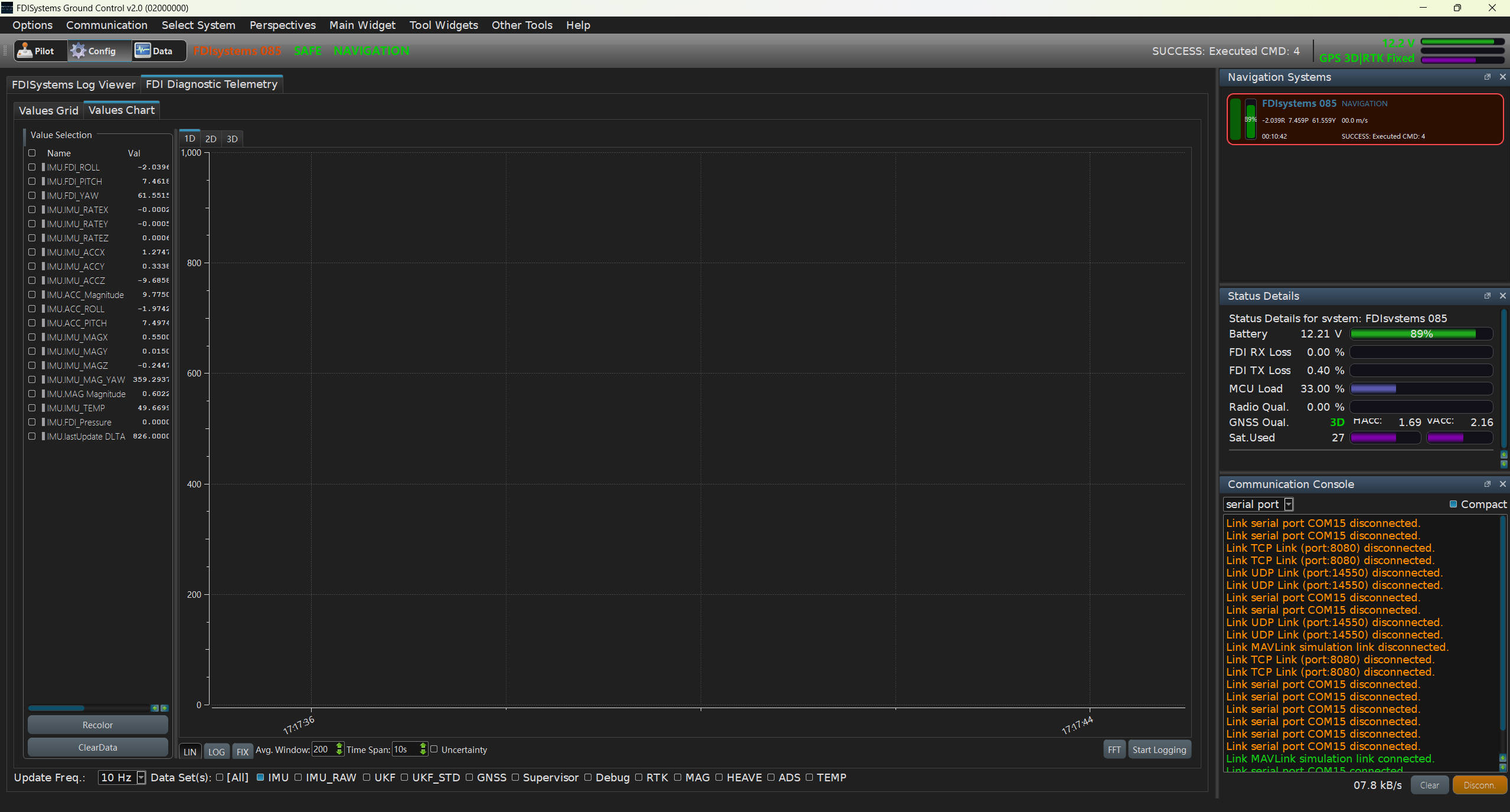Viewport: 1510px width, 812px height.
Task: Float the Navigation Systems panel
Action: coord(1488,77)
